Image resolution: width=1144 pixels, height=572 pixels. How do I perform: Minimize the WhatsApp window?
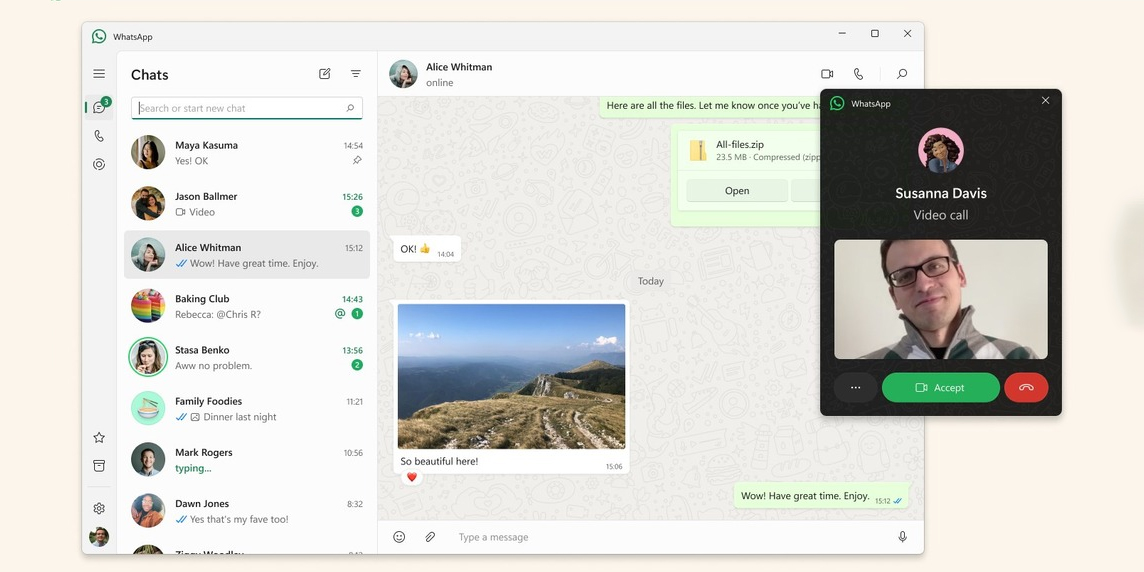(x=842, y=34)
